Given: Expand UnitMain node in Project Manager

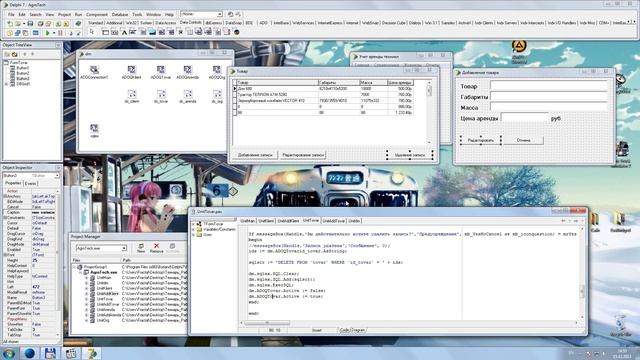Looking at the screenshot, I should [x=86, y=278].
